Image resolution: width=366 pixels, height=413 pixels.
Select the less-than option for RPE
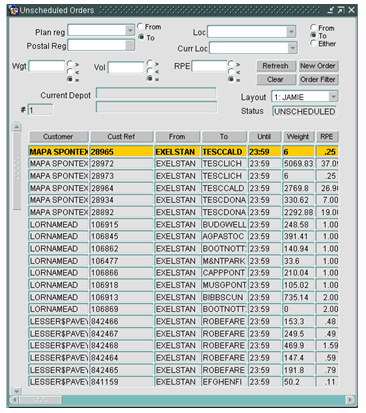[x=231, y=71]
